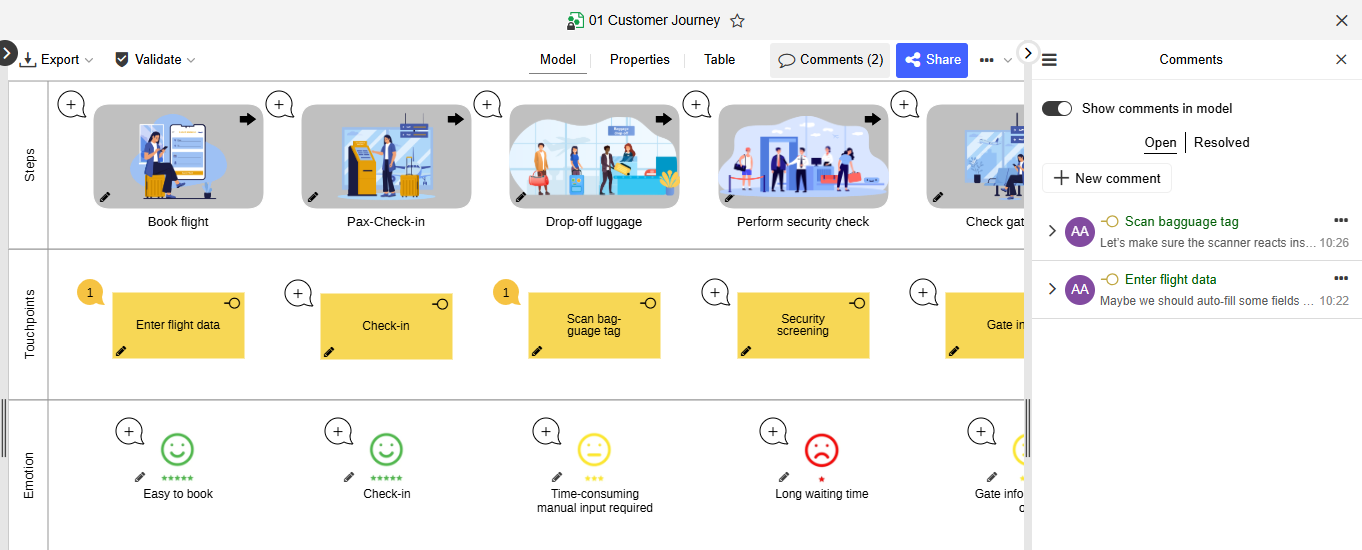The width and height of the screenshot is (1362, 550).
Task: Click the happy smiley above Easy to book
Action: coord(177,450)
